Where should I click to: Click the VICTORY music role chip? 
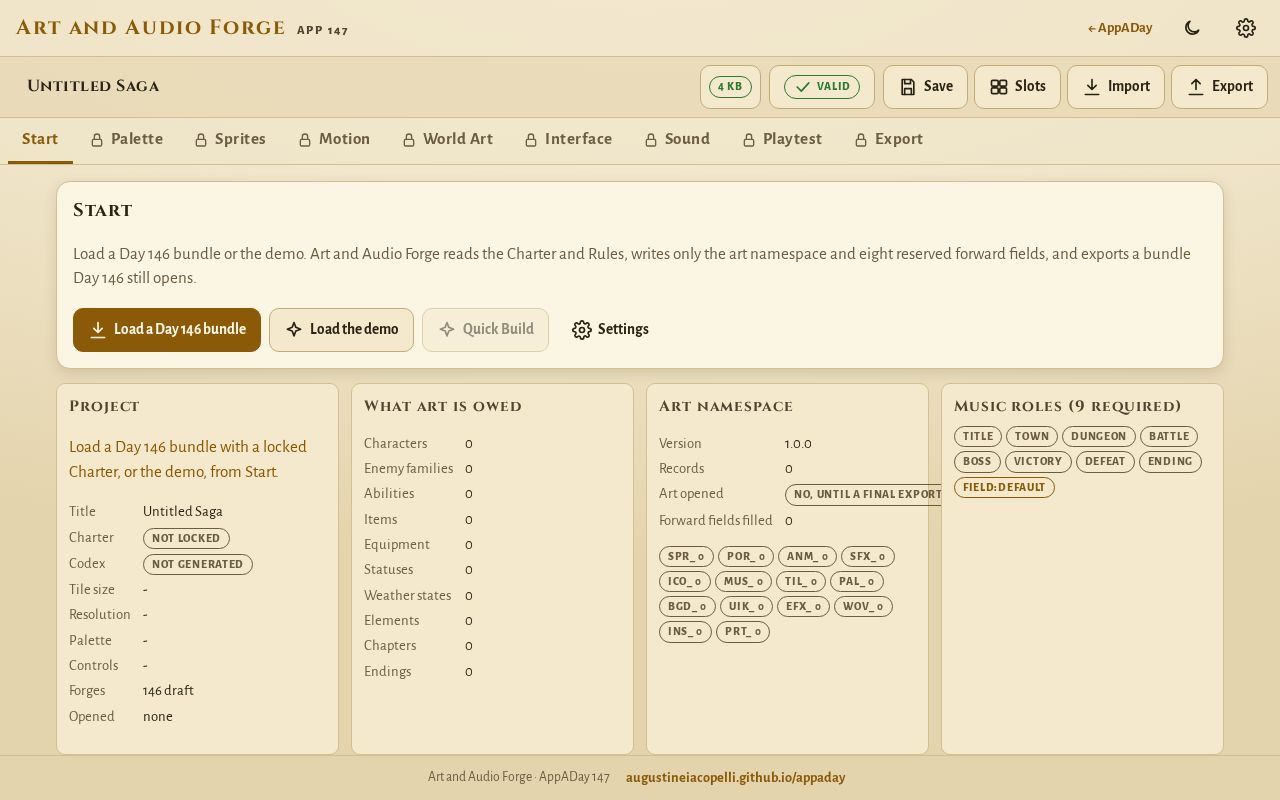click(x=1038, y=461)
